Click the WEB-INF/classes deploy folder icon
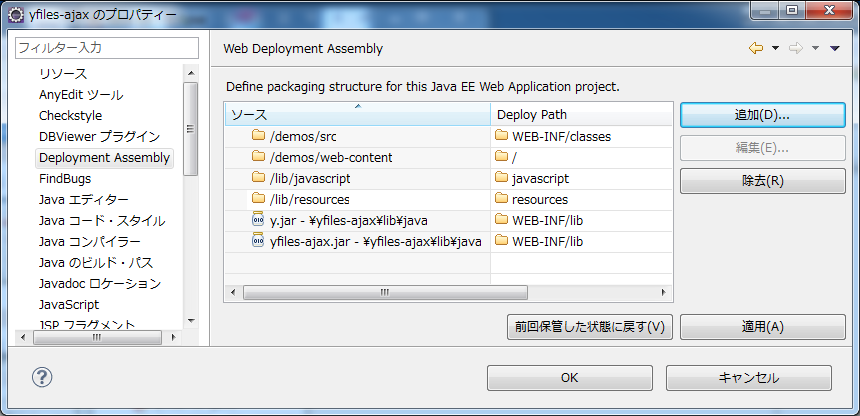The width and height of the screenshot is (860, 416). [x=501, y=136]
